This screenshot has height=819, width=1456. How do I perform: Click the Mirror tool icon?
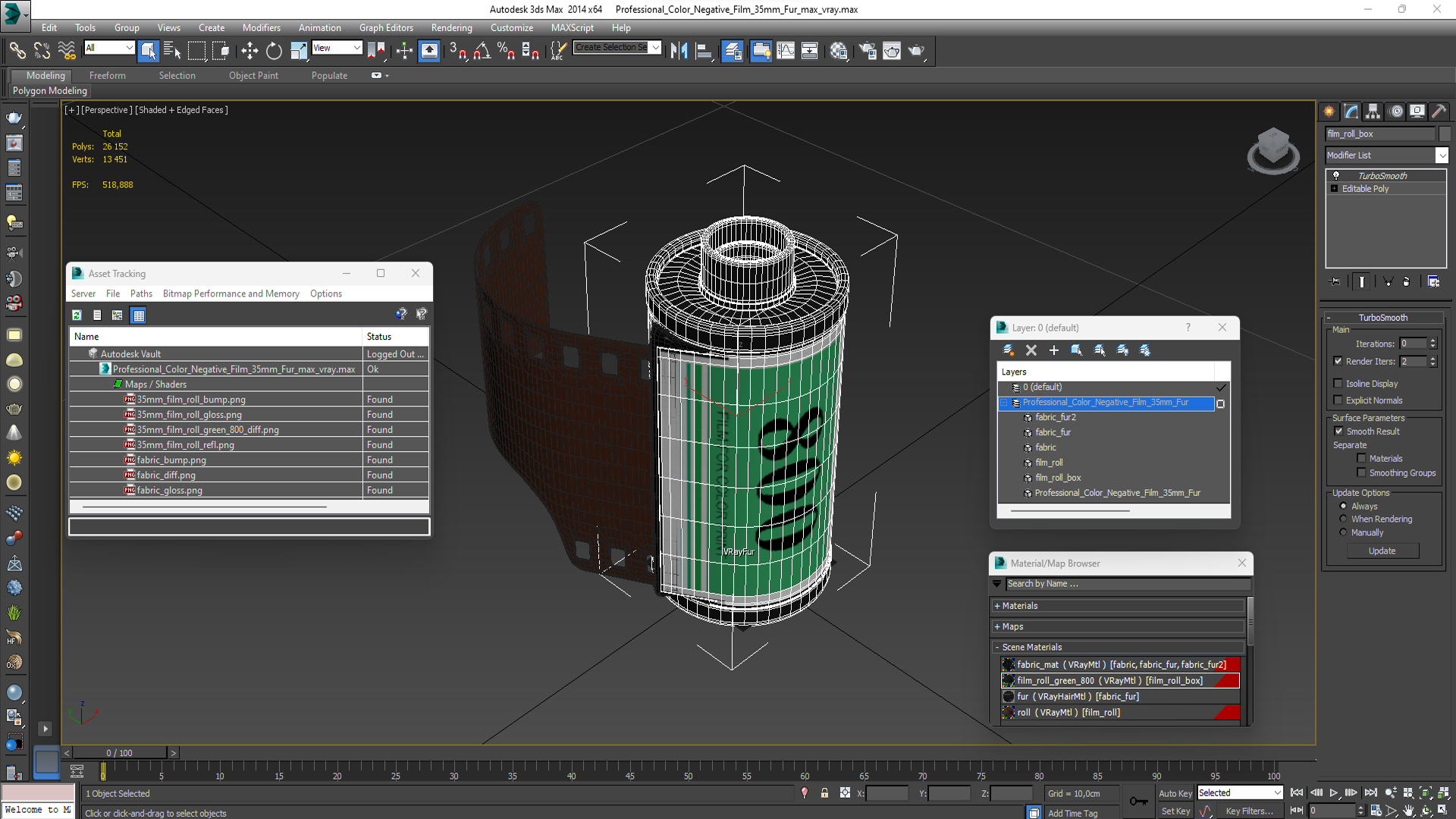(x=679, y=51)
